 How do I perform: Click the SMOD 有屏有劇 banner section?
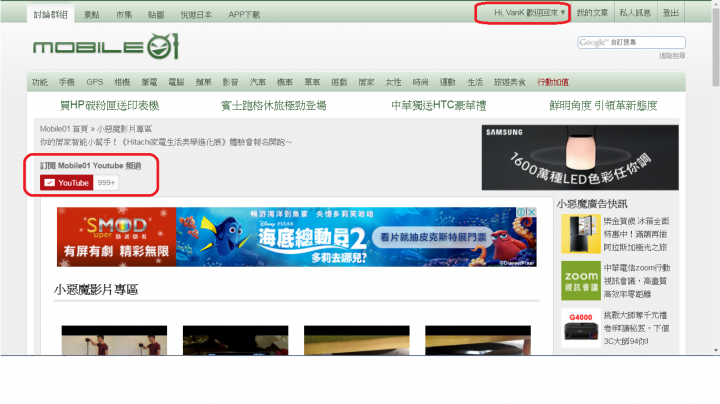117,237
